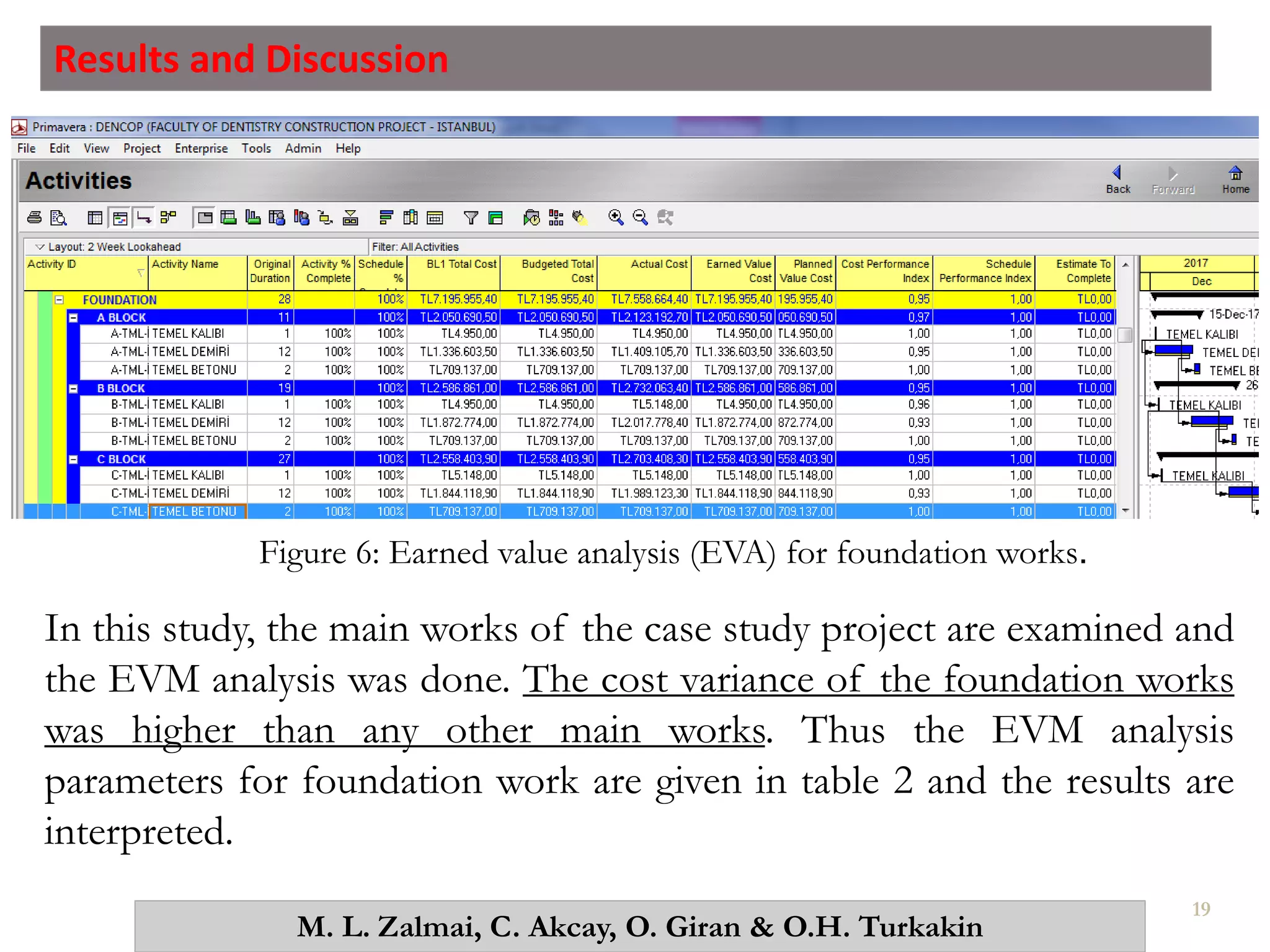Select the highlighted C-TML TEMEL BETONU cell
Image resolution: width=1270 pixels, height=952 pixels.
(x=197, y=511)
